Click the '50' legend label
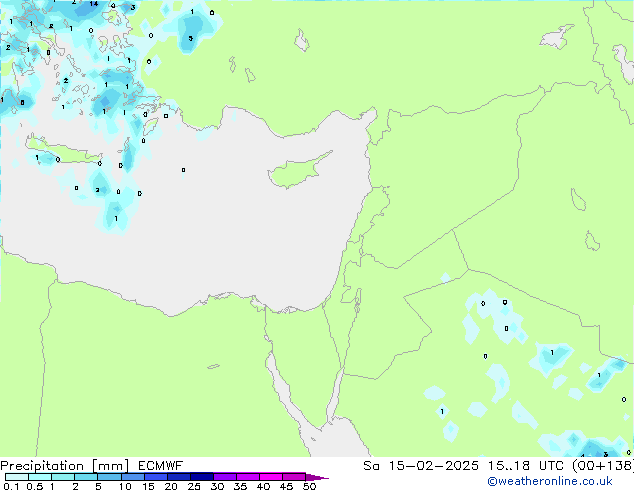The image size is (634, 490). pos(309,486)
